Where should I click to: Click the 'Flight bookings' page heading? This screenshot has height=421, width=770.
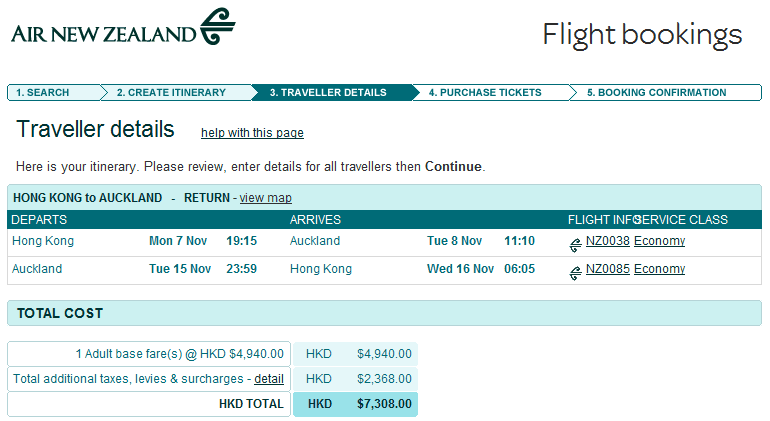[x=642, y=35]
